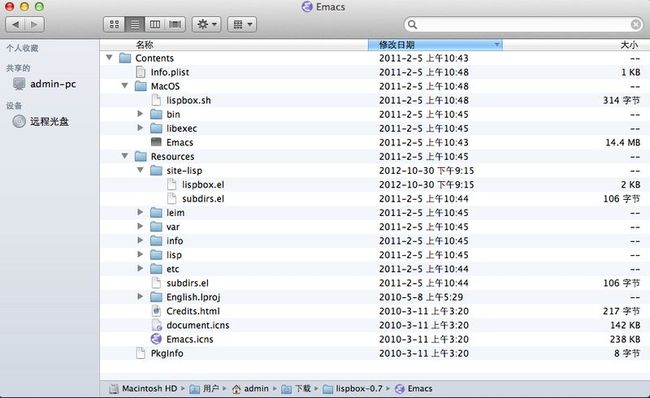The width and height of the screenshot is (650, 398).
Task: Collapse the MacOS folder
Action: coord(125,86)
